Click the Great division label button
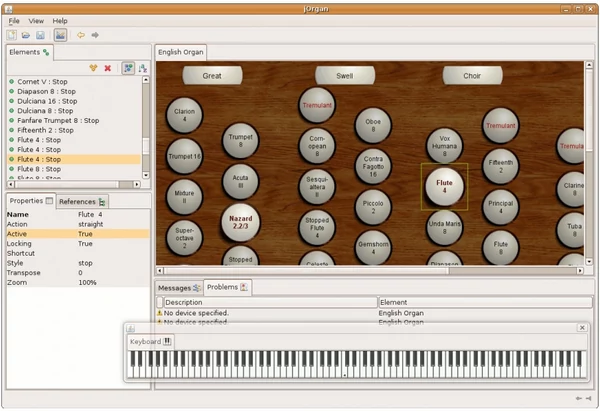The height and width of the screenshot is (411, 600). [x=212, y=76]
